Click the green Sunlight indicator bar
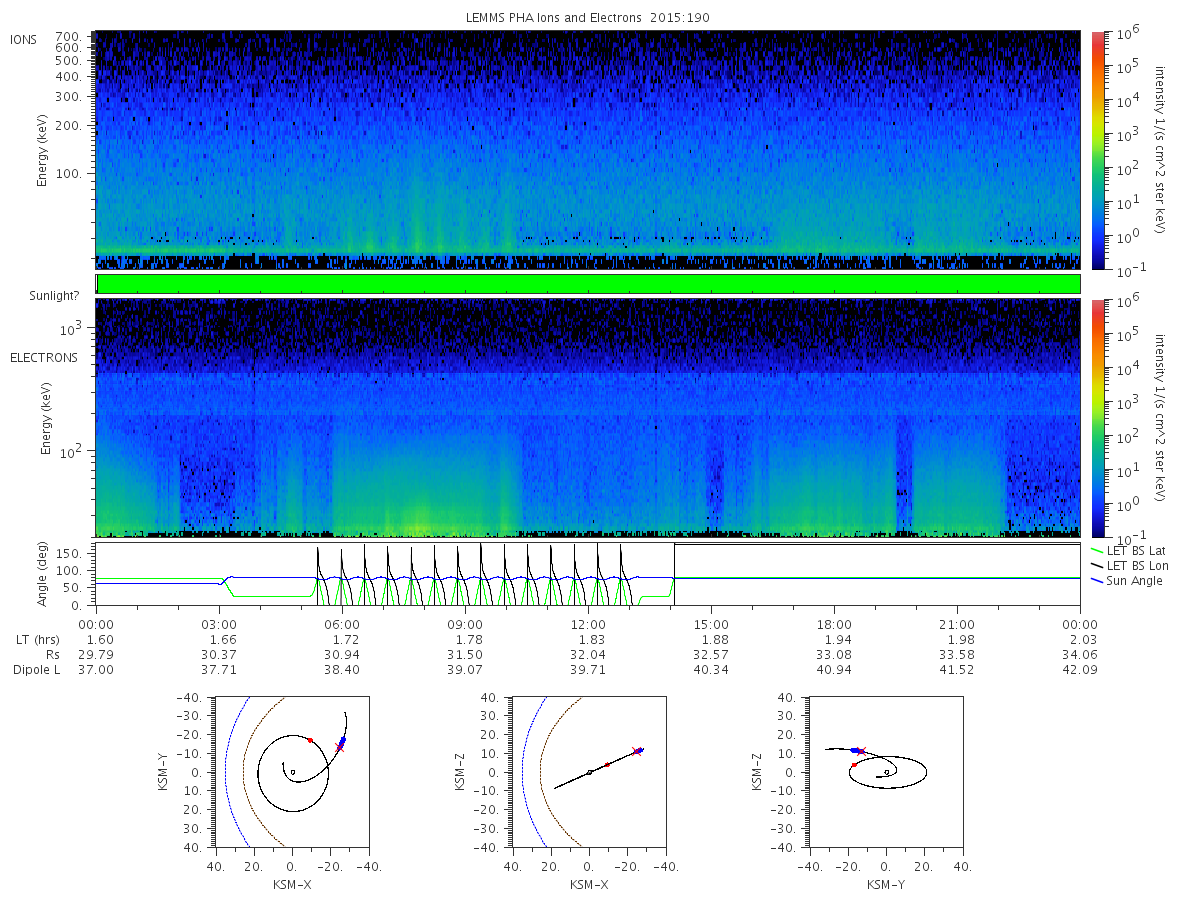1200x900 pixels. pos(588,284)
